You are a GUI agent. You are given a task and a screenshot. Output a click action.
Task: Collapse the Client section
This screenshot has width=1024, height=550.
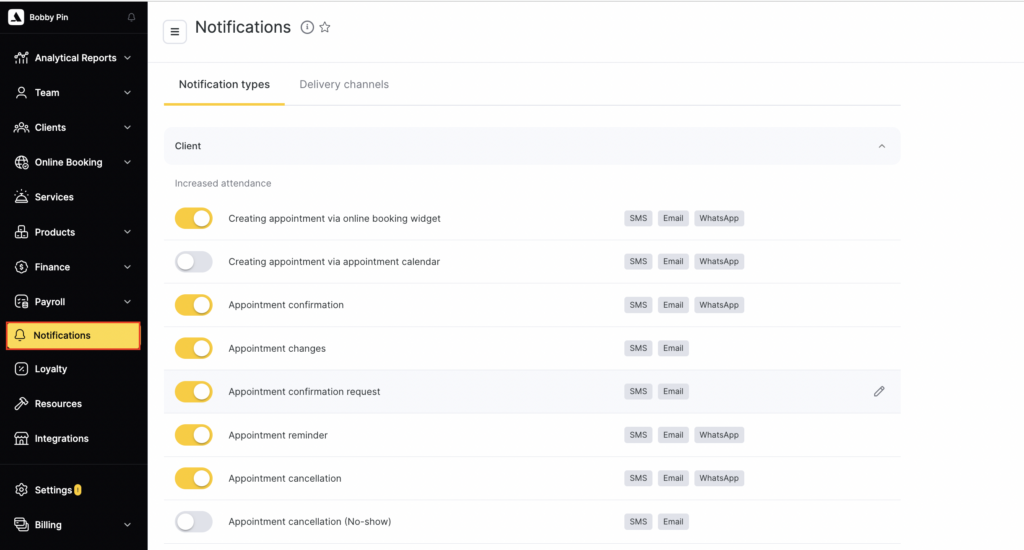point(881,146)
